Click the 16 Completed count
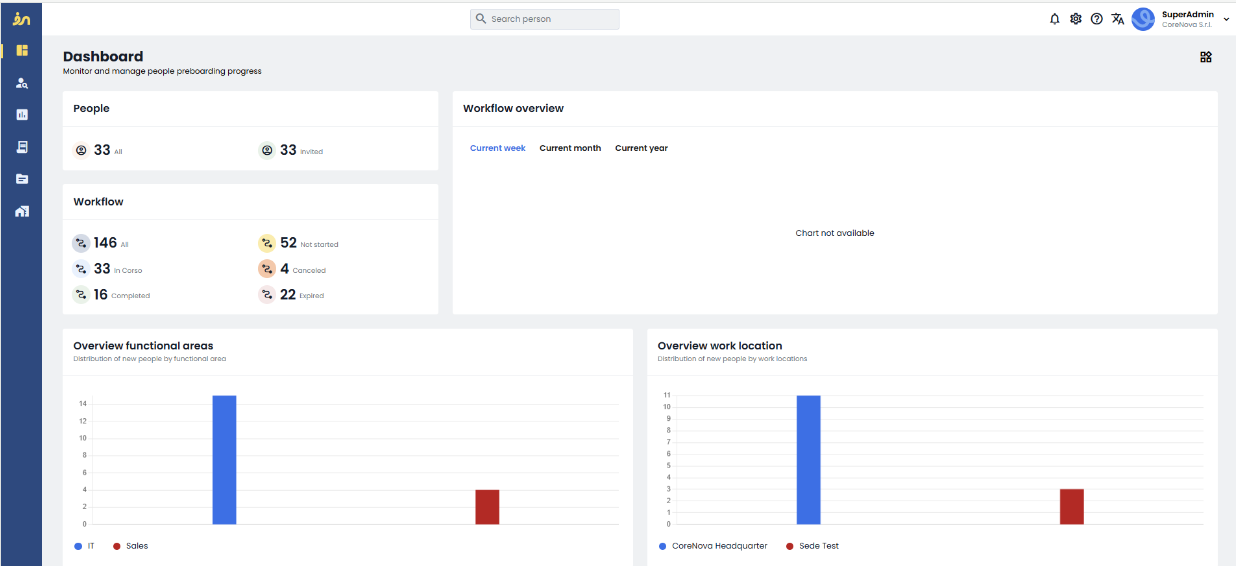 tap(101, 295)
